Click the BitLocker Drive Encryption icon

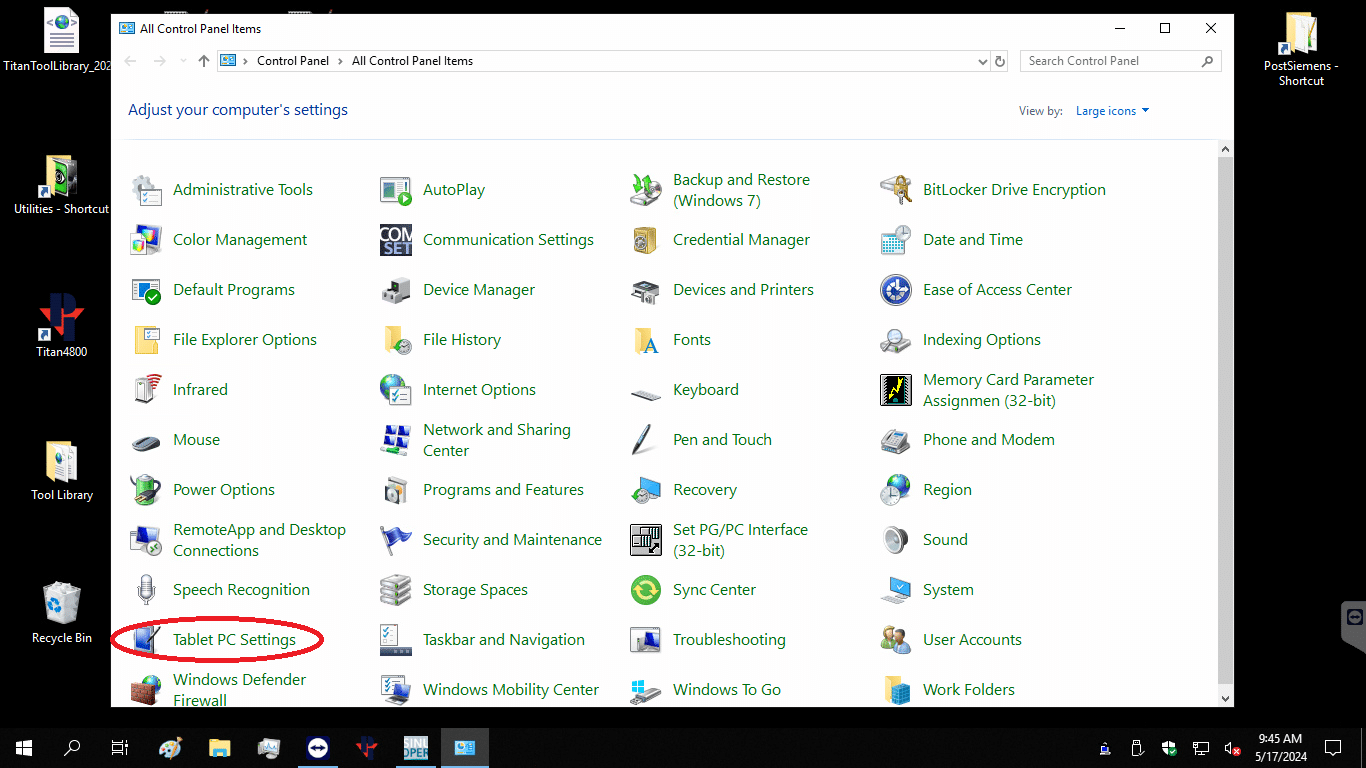tap(896, 190)
